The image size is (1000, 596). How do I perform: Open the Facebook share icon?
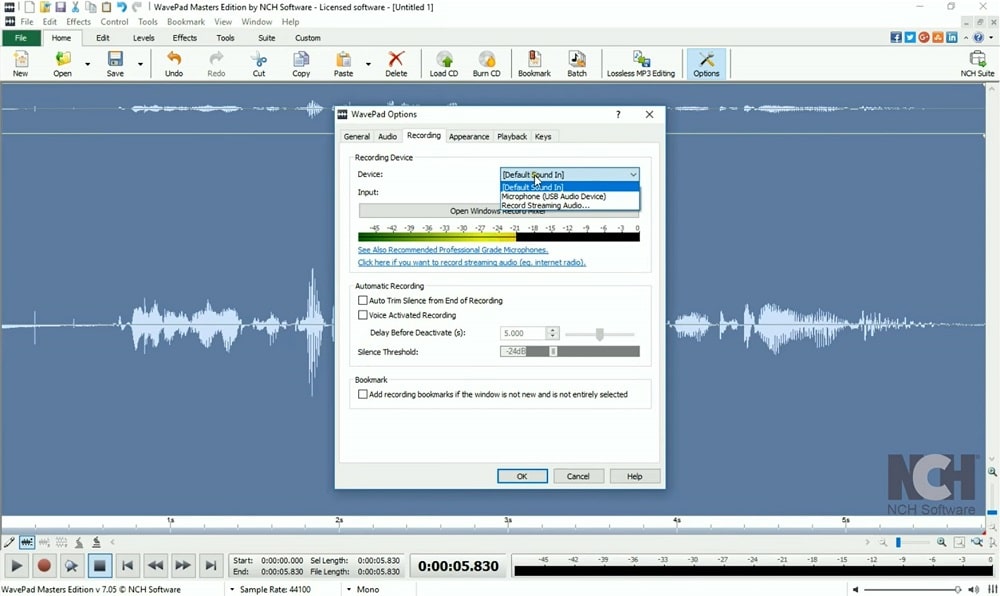896,38
